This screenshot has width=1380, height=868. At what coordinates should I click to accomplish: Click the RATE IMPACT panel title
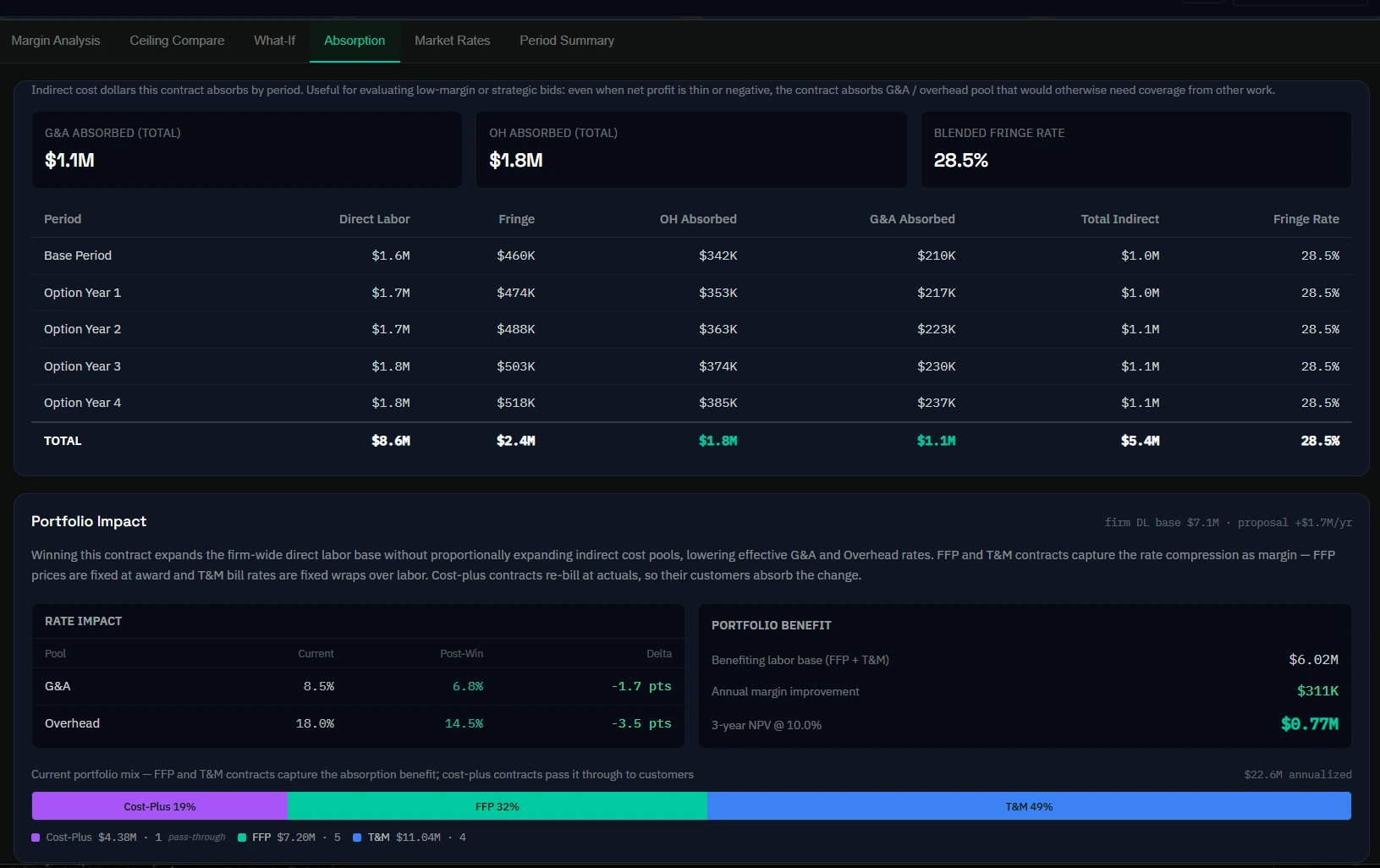[83, 621]
